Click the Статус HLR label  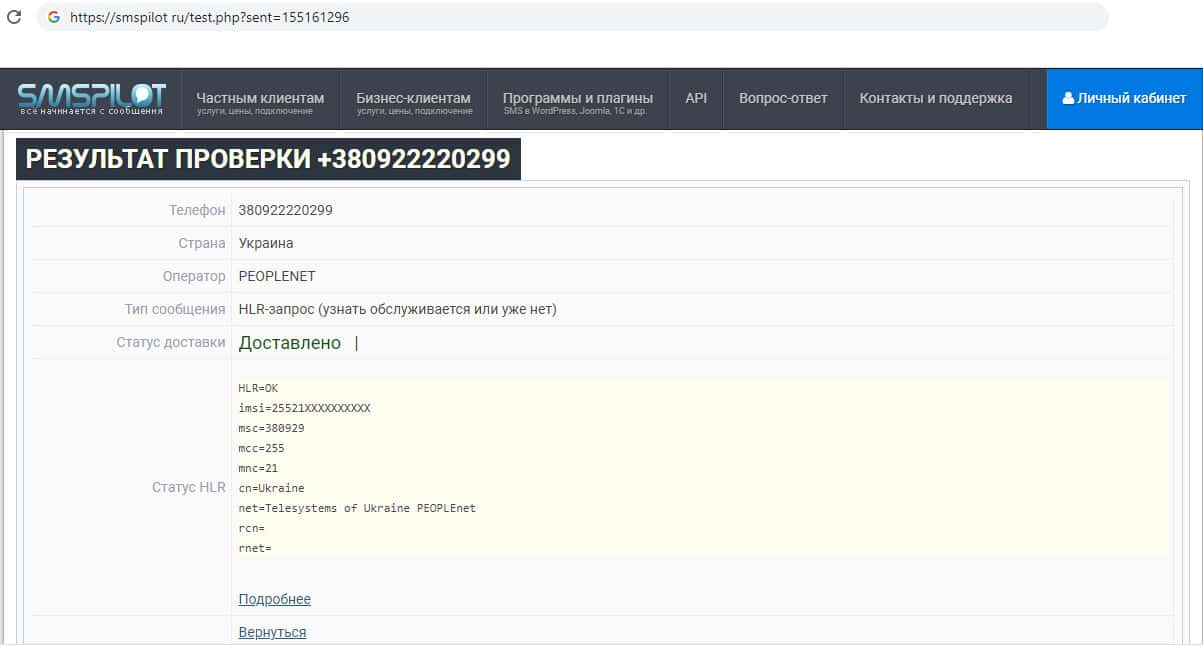coord(189,487)
